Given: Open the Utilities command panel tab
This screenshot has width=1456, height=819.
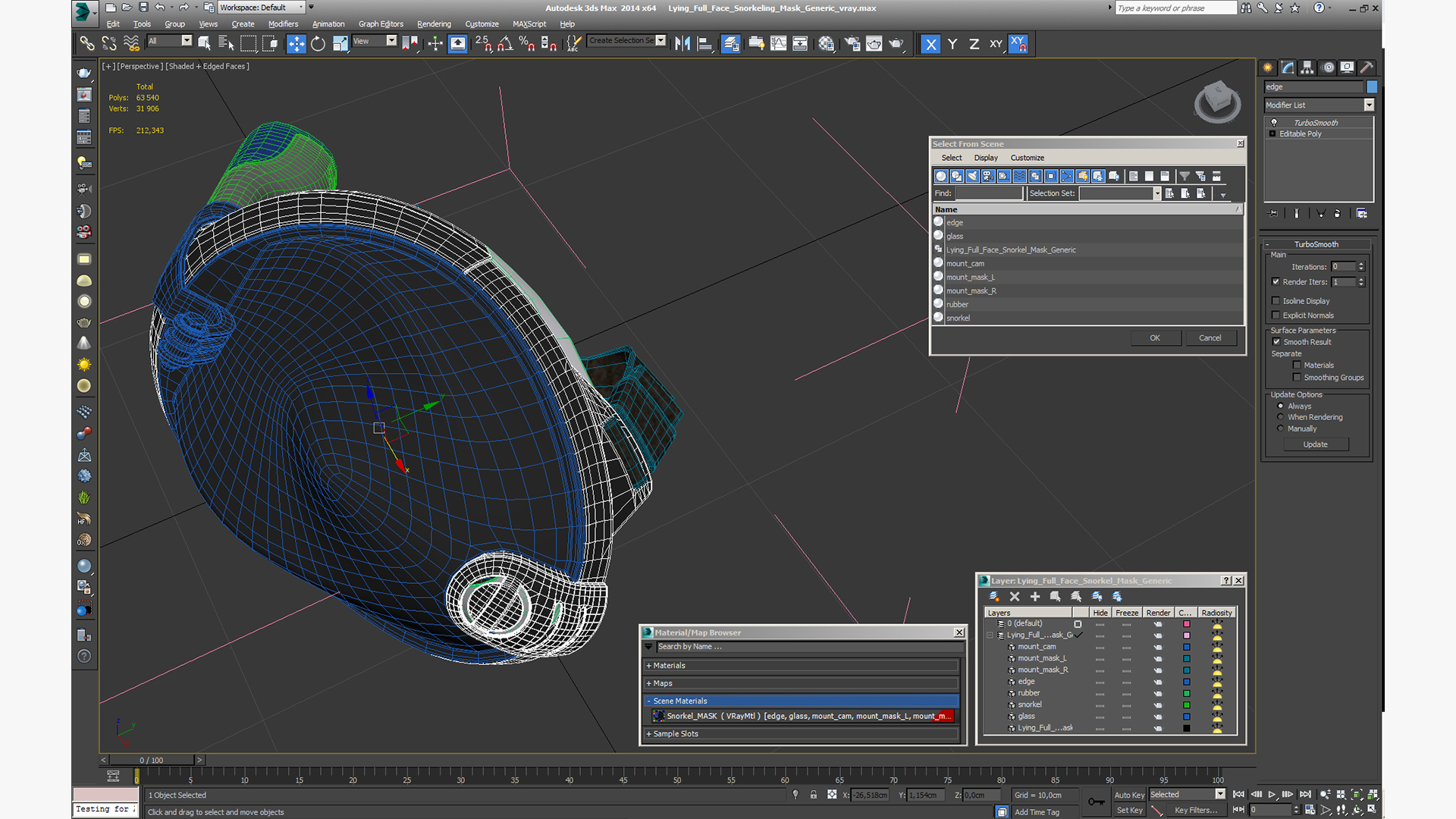Looking at the screenshot, I should click(1367, 67).
